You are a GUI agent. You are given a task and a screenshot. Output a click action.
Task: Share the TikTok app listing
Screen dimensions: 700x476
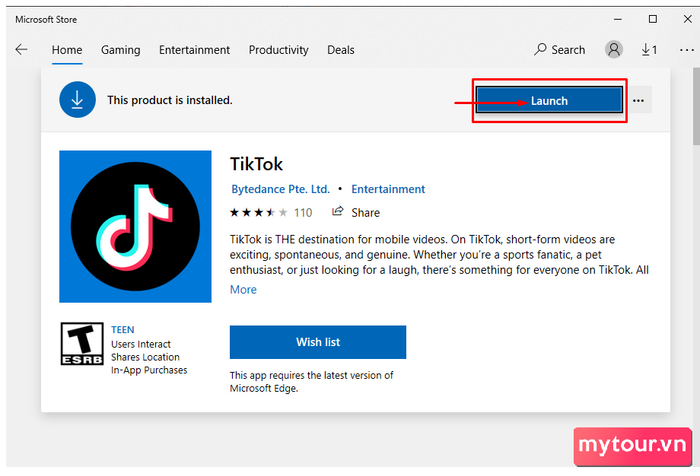356,212
